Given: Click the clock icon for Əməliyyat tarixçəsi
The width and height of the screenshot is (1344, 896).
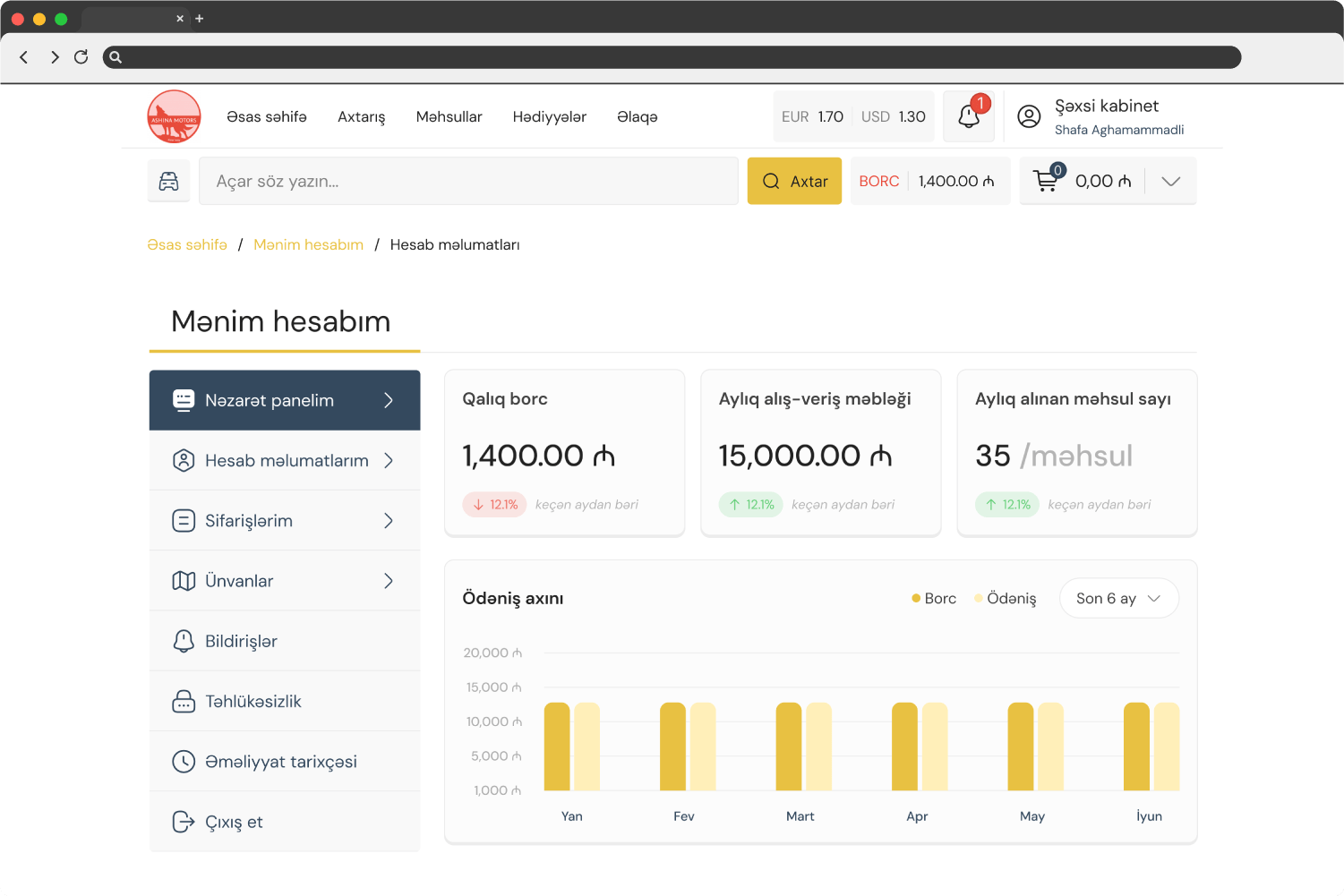Looking at the screenshot, I should tap(184, 761).
